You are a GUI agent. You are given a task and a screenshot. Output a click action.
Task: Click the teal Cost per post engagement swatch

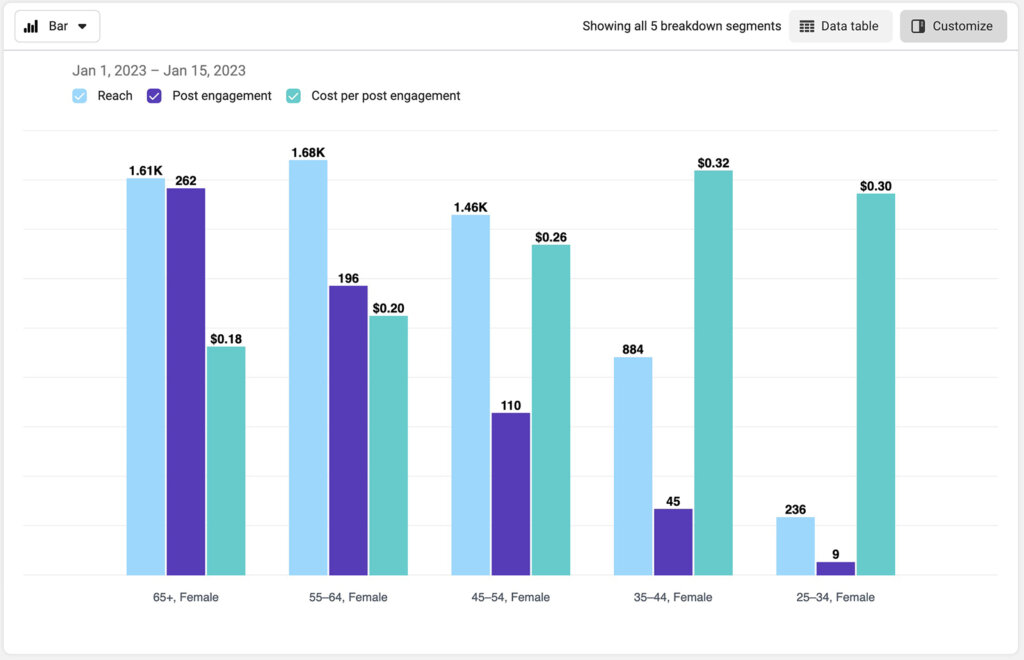click(x=292, y=95)
